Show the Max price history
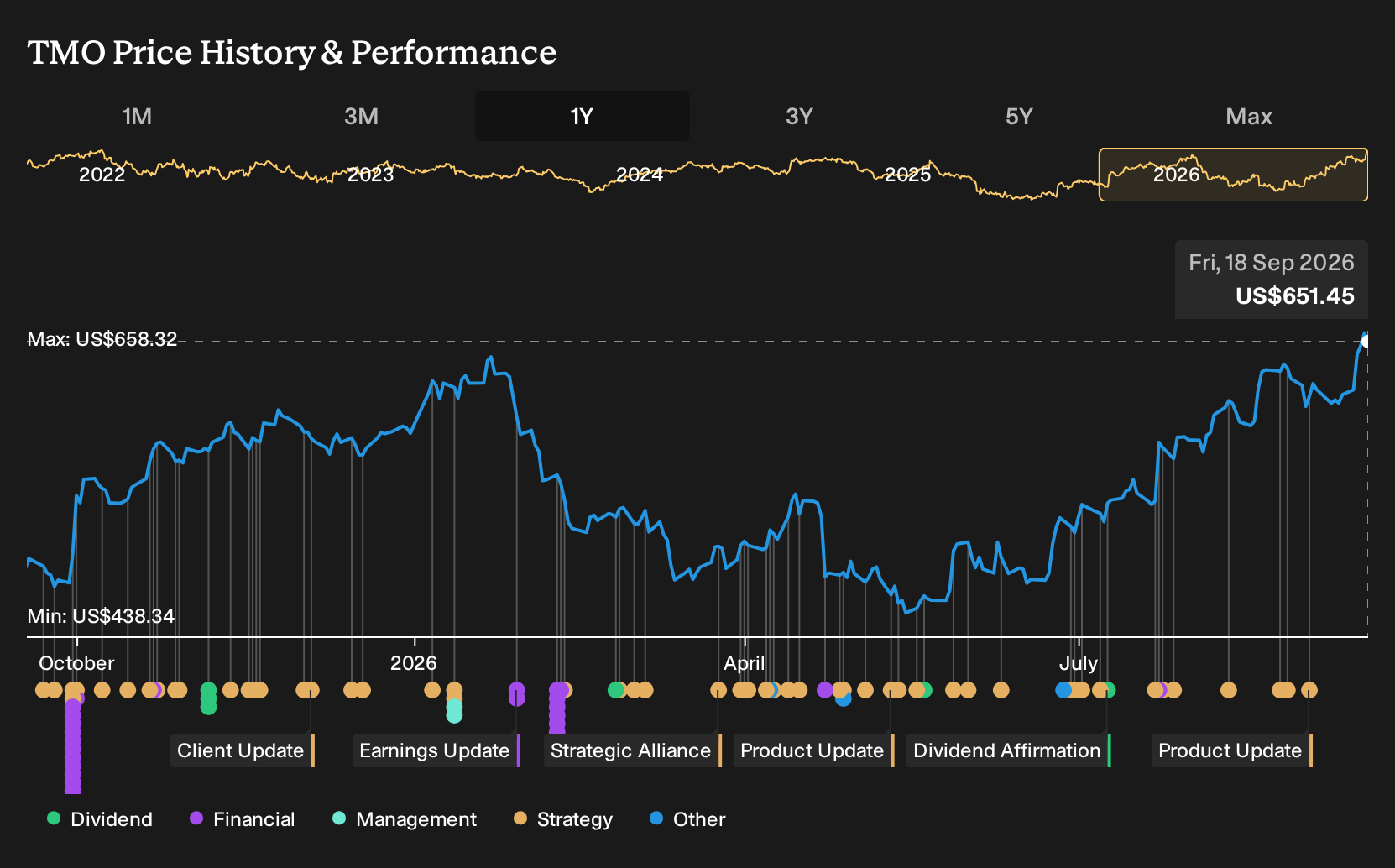1395x868 pixels. click(1249, 116)
